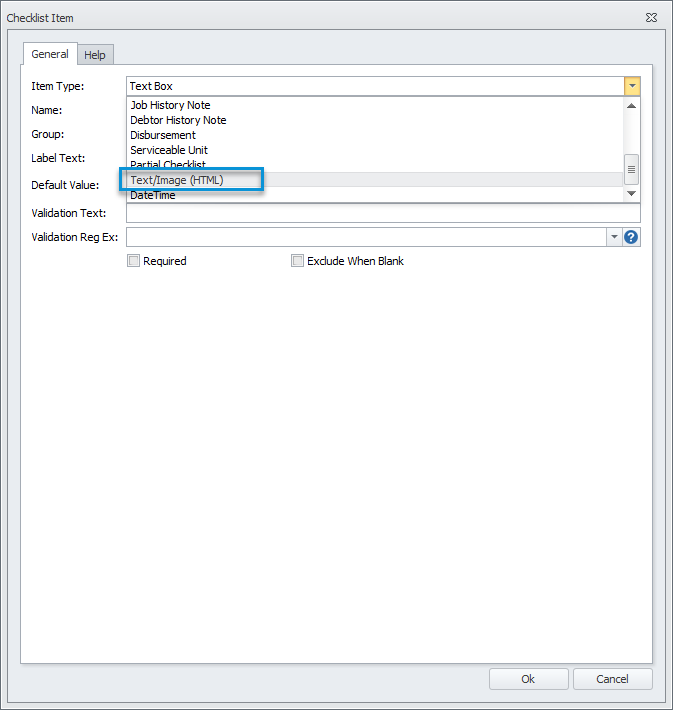
Task: Select DateTime item type option
Action: point(375,195)
